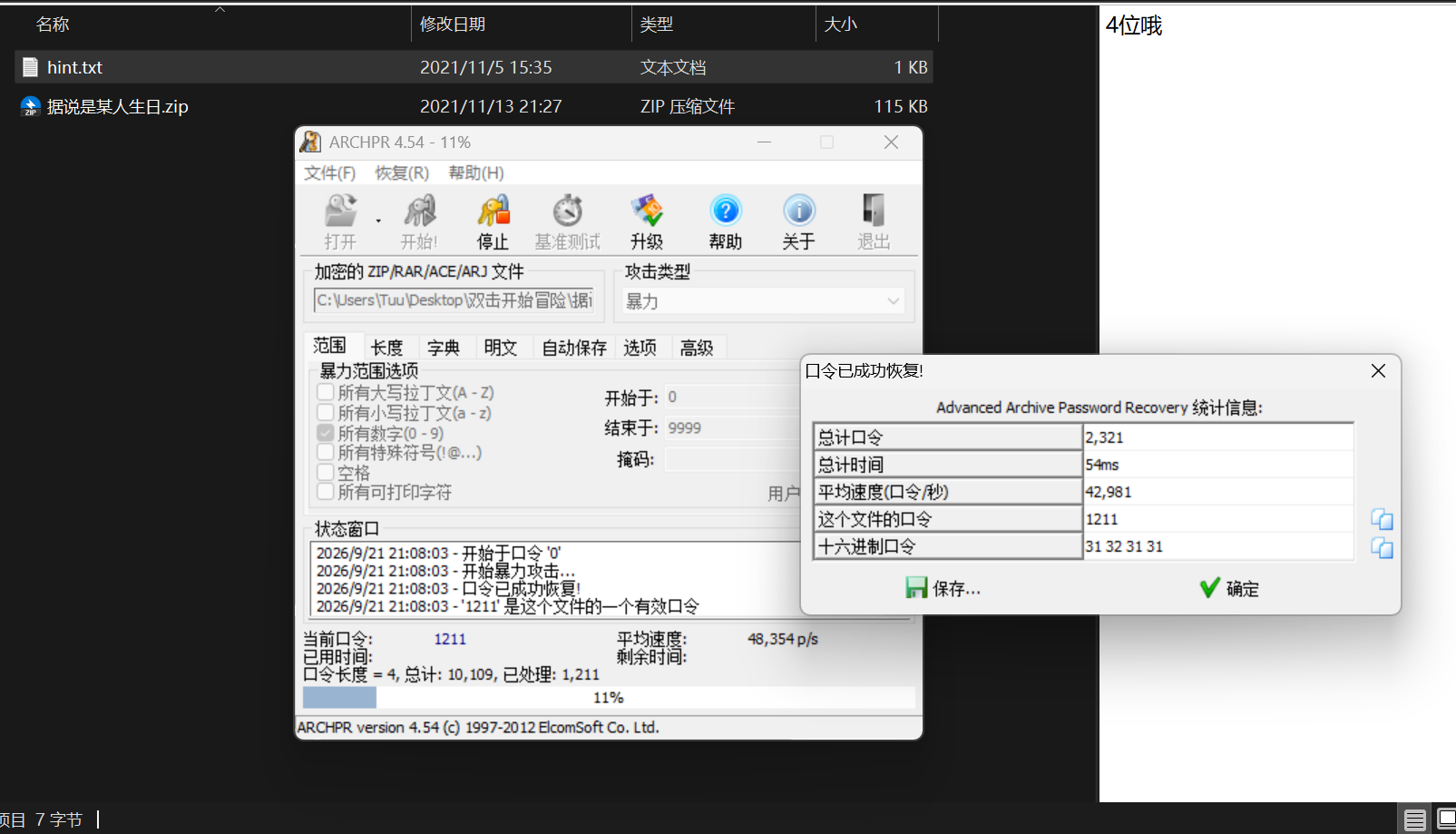Viewport: 1456px width, 834px height.
Task: Copy the recovered password 1211 icon
Action: point(1382,519)
